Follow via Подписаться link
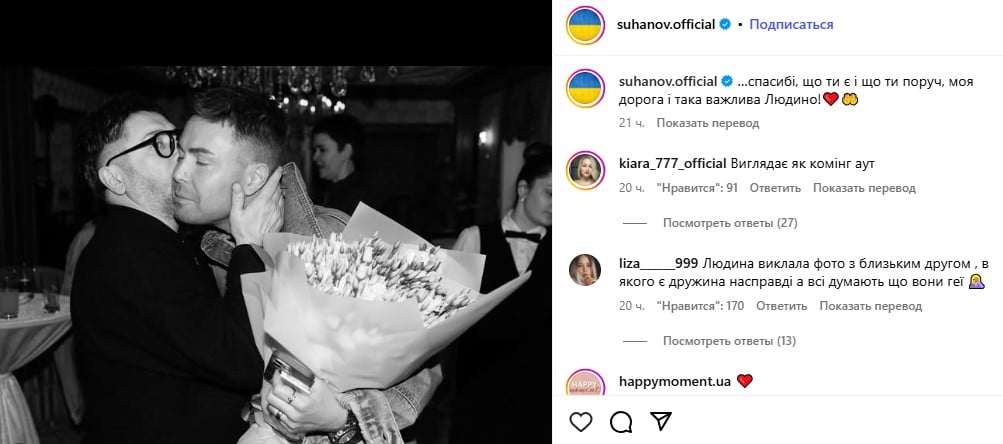This screenshot has height=444, width=1003. [x=791, y=24]
